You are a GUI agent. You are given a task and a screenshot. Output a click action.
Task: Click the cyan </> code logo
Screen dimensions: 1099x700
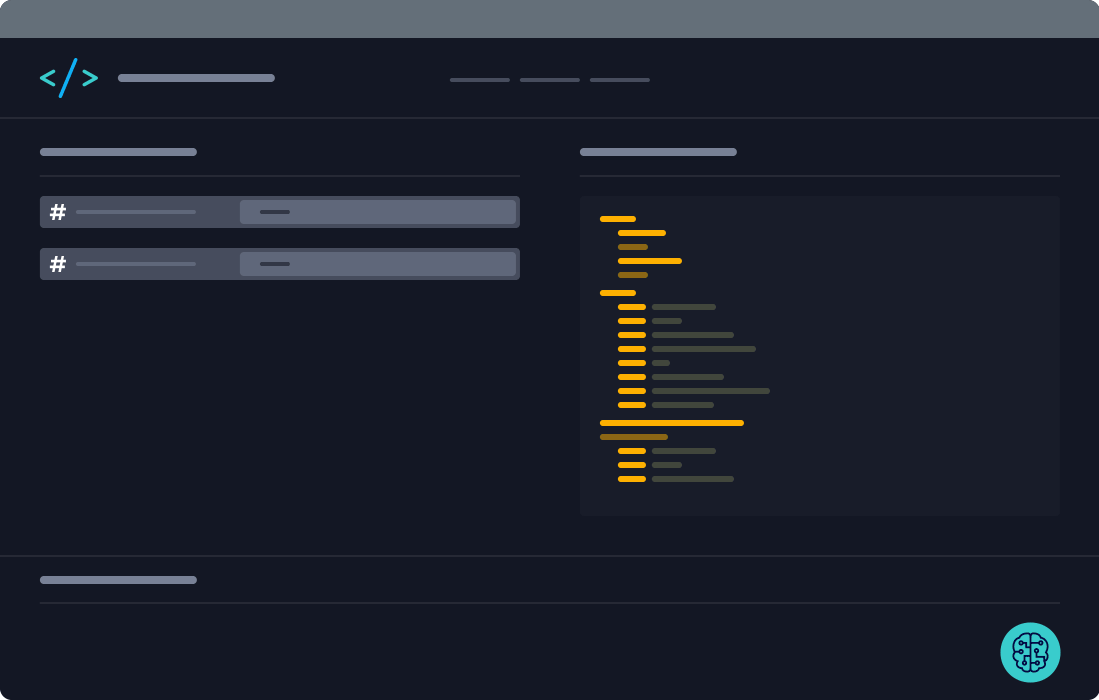(x=68, y=78)
